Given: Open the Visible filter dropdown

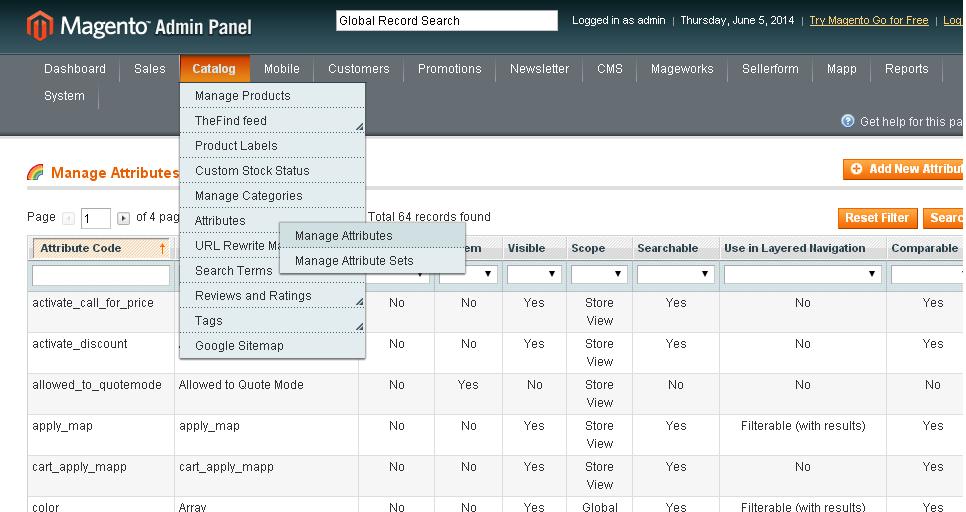Looking at the screenshot, I should pos(533,274).
